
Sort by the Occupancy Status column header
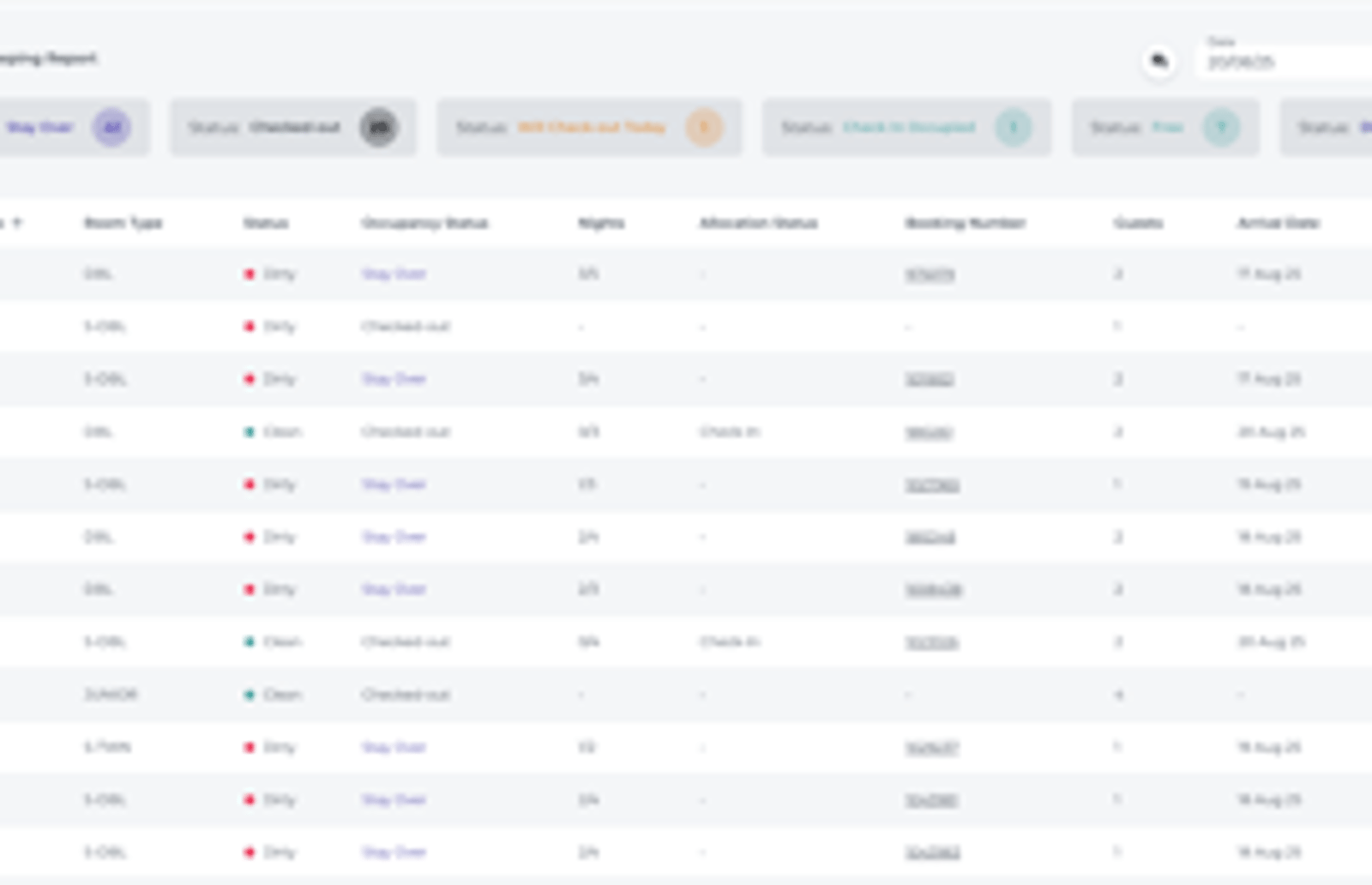tap(424, 223)
